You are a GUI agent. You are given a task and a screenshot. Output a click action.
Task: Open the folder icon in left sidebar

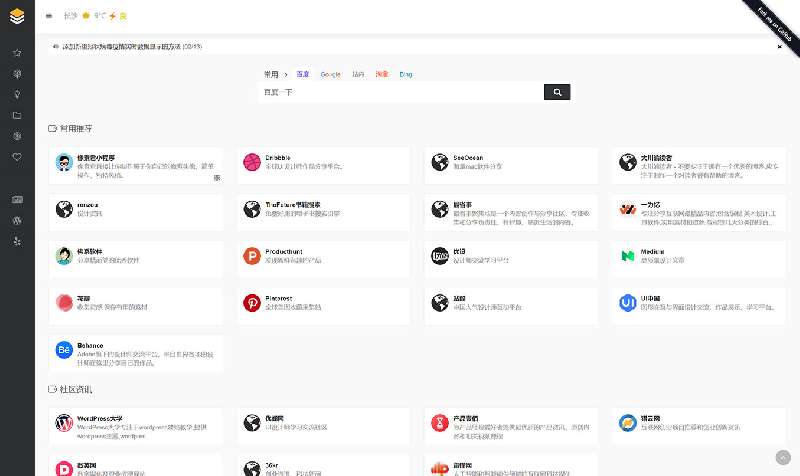(x=17, y=115)
